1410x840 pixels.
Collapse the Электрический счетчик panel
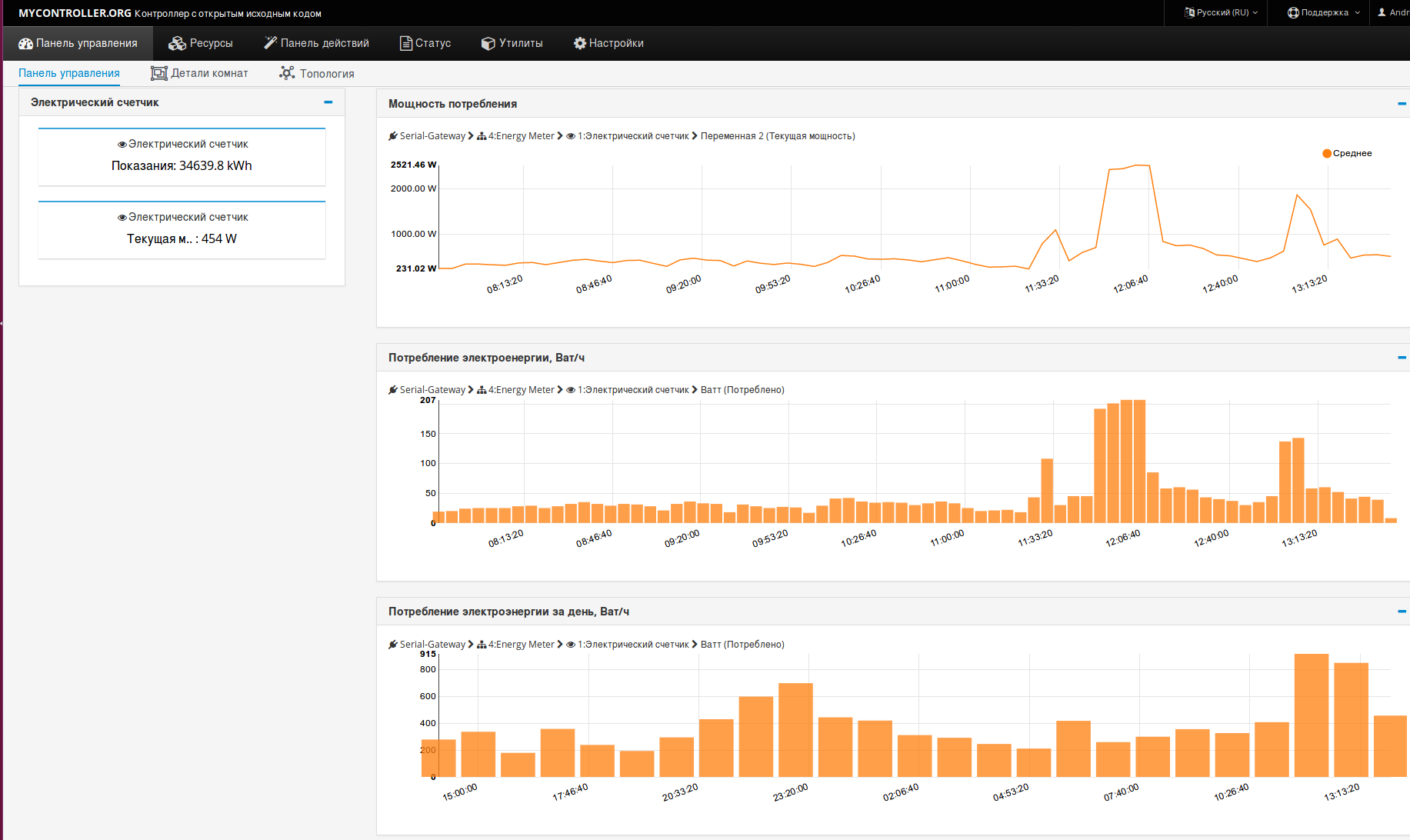tap(328, 102)
